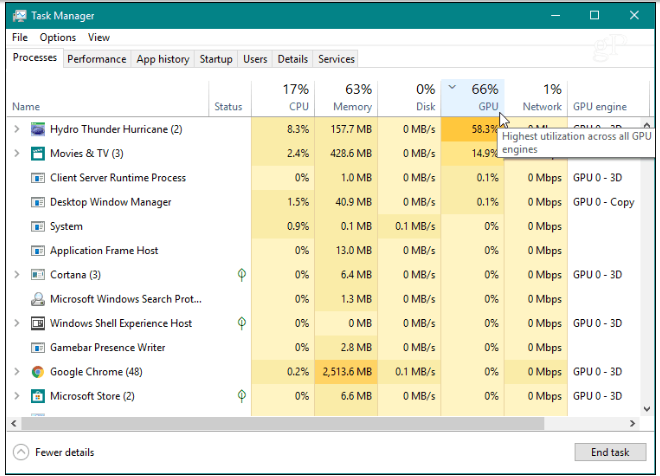Click the GPU 0 - Copy engine cell
The width and height of the screenshot is (660, 476).
coord(604,202)
